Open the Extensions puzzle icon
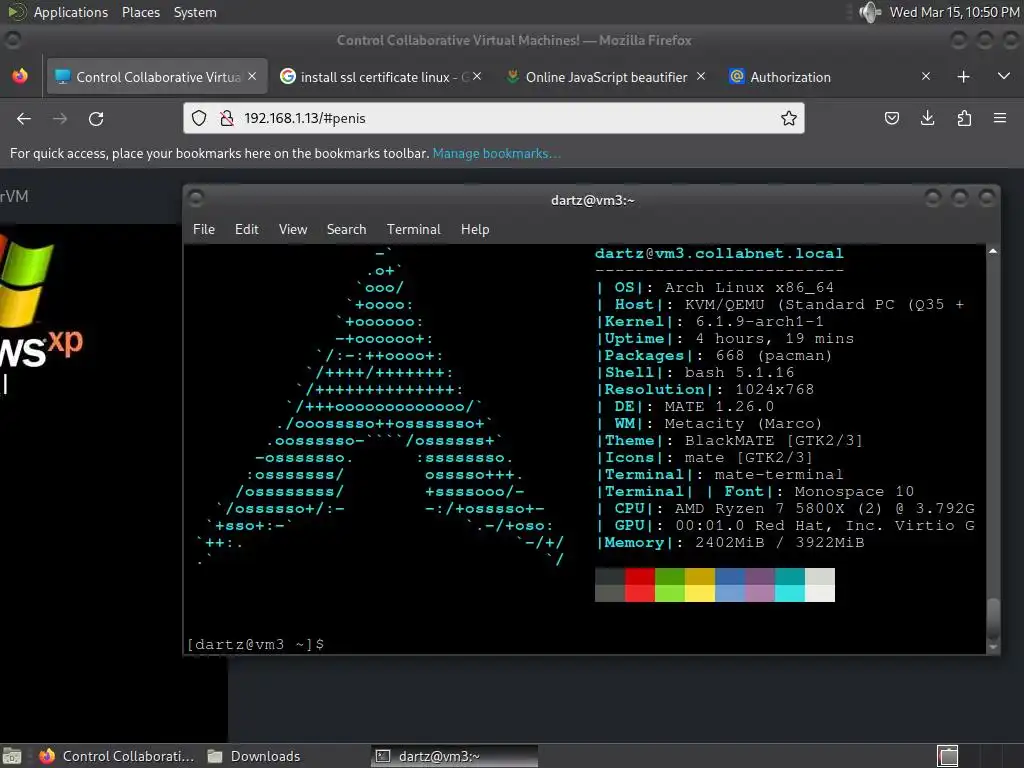The image size is (1024, 768). (964, 118)
